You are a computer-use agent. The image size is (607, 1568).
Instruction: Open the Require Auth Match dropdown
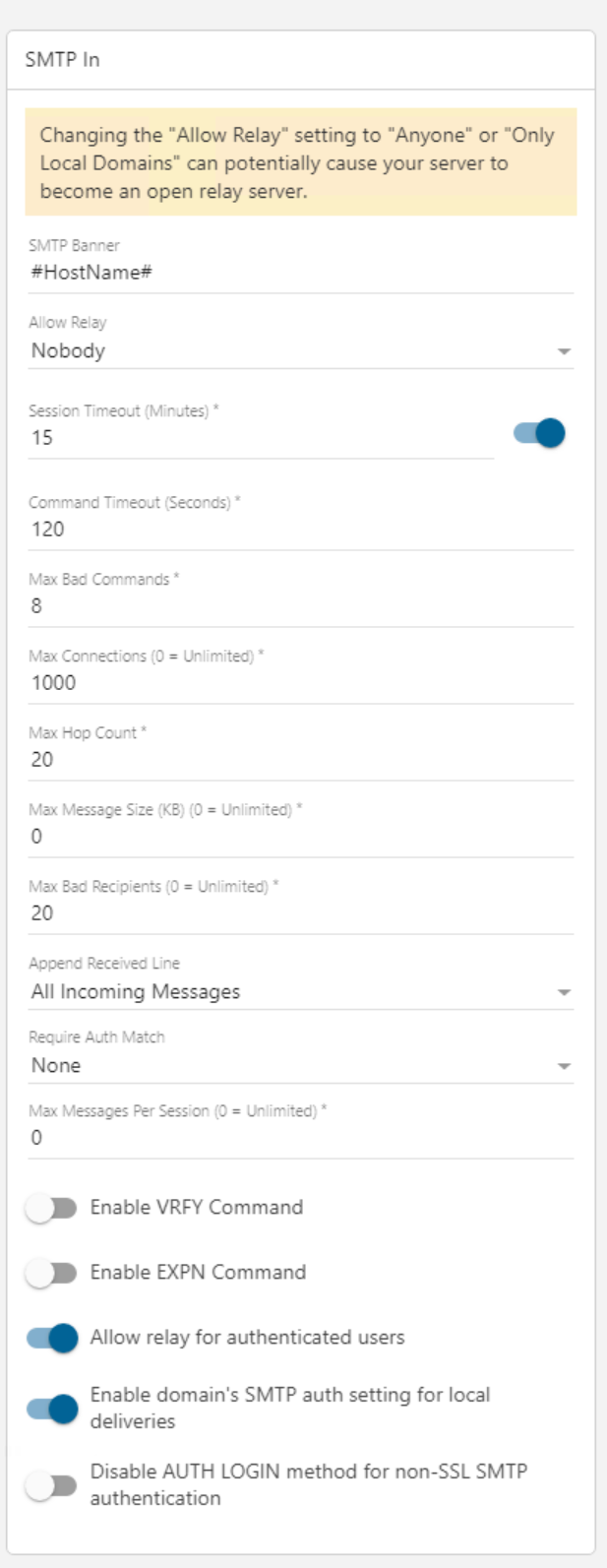(x=300, y=1066)
